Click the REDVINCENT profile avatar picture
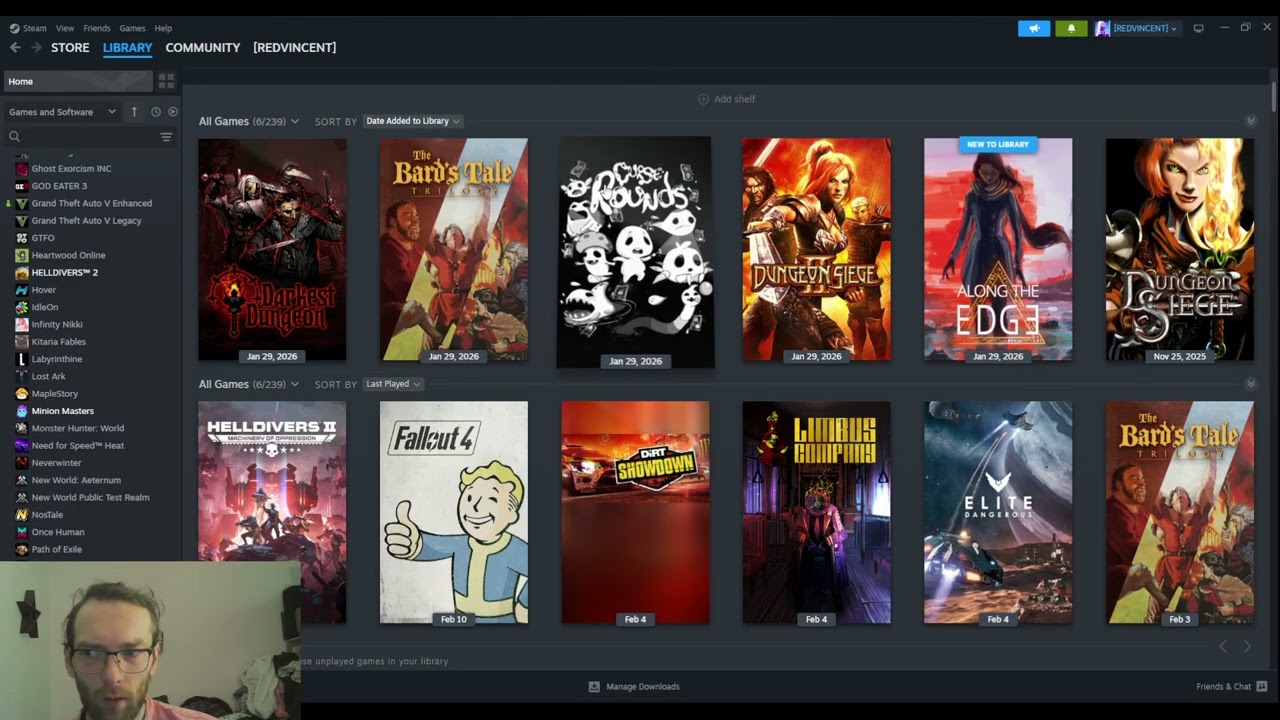The height and width of the screenshot is (720, 1280). [1102, 28]
